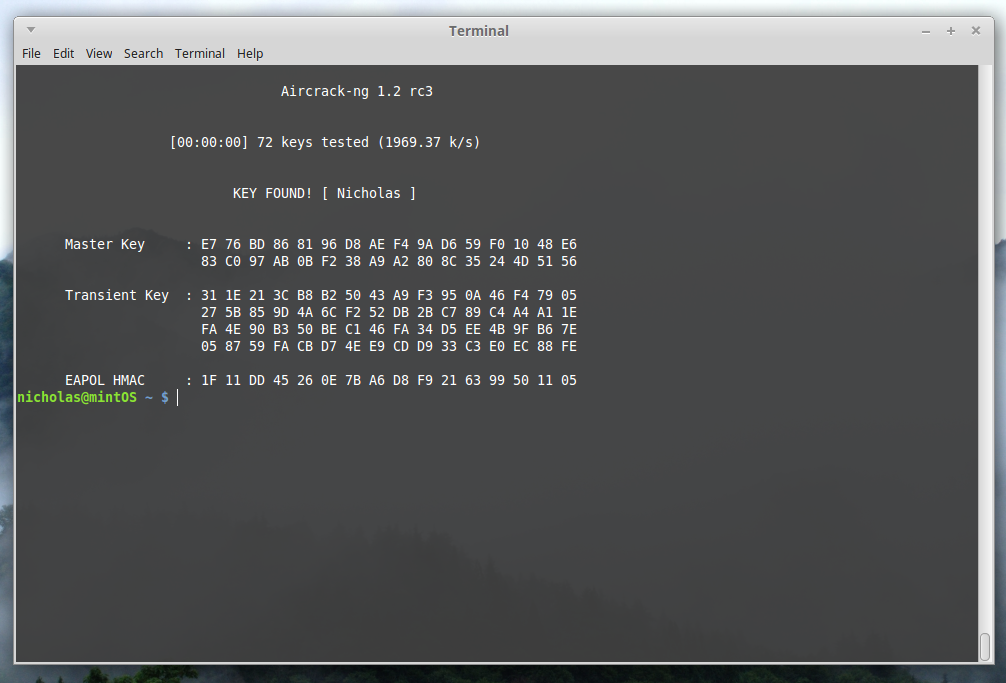Open the Help menu

point(250,53)
